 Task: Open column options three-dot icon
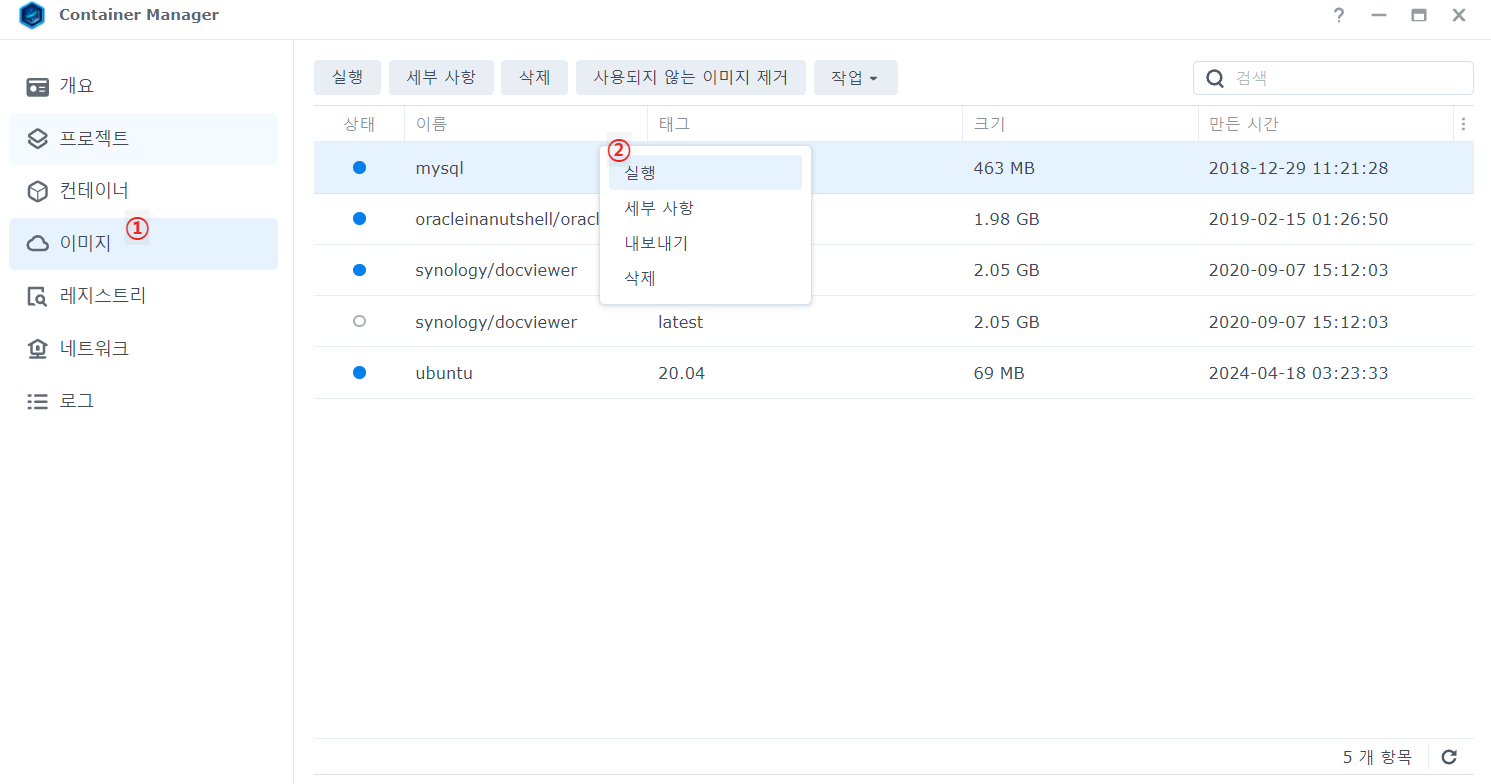1463,124
